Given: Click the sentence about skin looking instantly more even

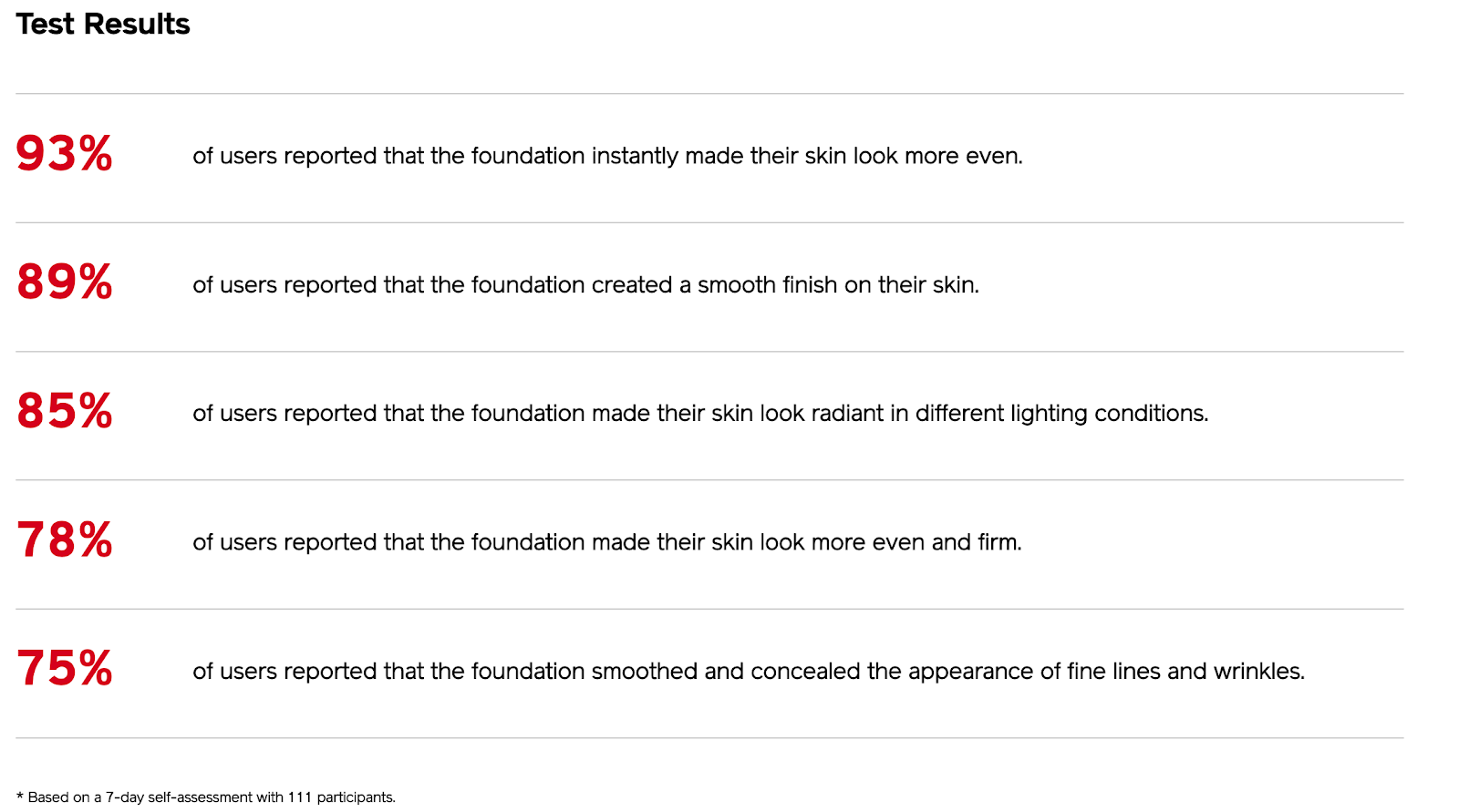Looking at the screenshot, I should coord(607,156).
